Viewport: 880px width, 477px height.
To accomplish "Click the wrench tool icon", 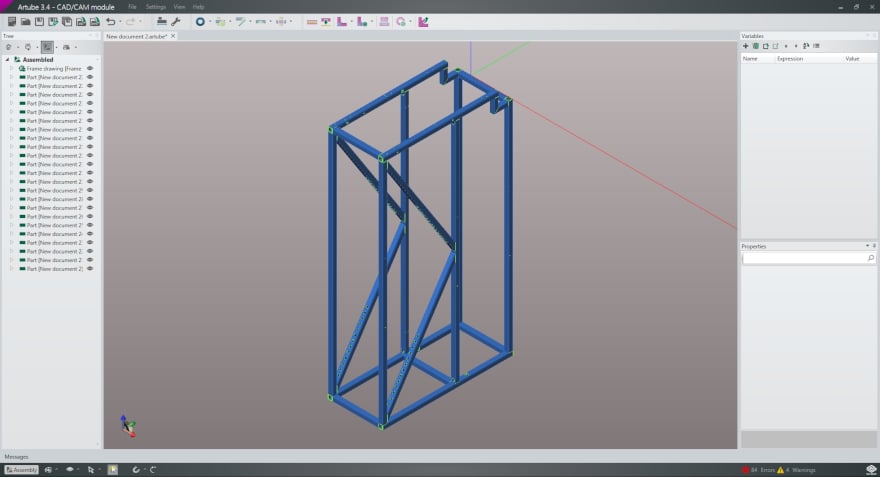I will pyautogui.click(x=176, y=21).
